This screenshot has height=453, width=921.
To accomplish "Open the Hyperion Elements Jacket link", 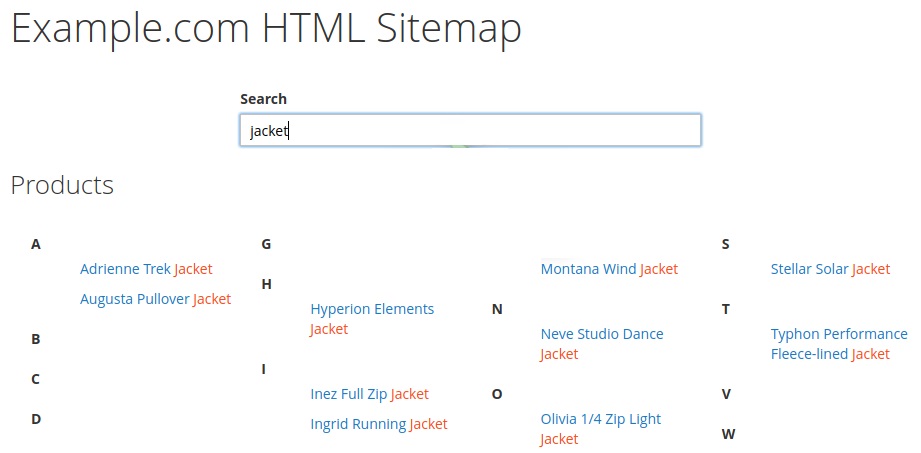I will pyautogui.click(x=372, y=319).
